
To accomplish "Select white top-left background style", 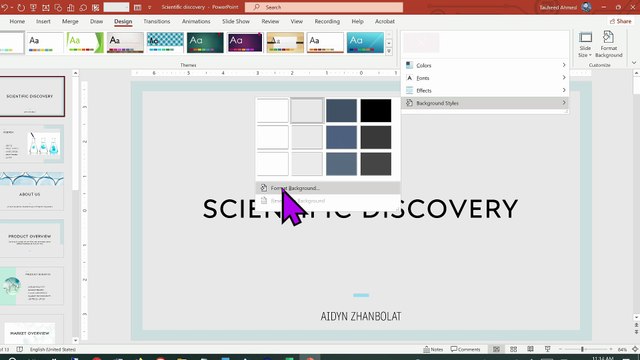I will click(273, 111).
